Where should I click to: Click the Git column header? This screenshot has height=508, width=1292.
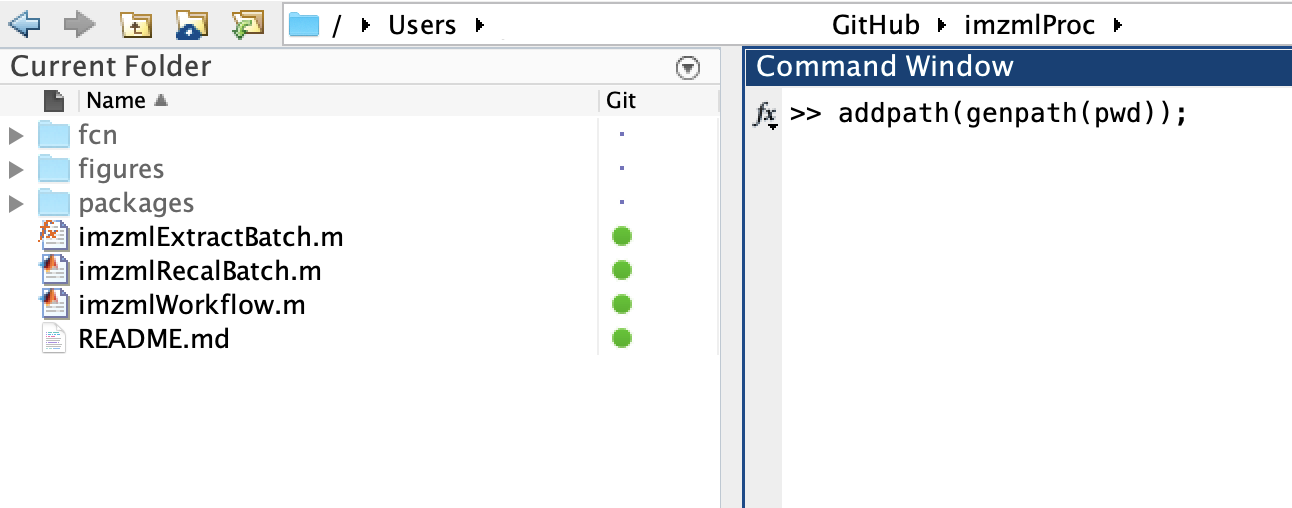621,100
